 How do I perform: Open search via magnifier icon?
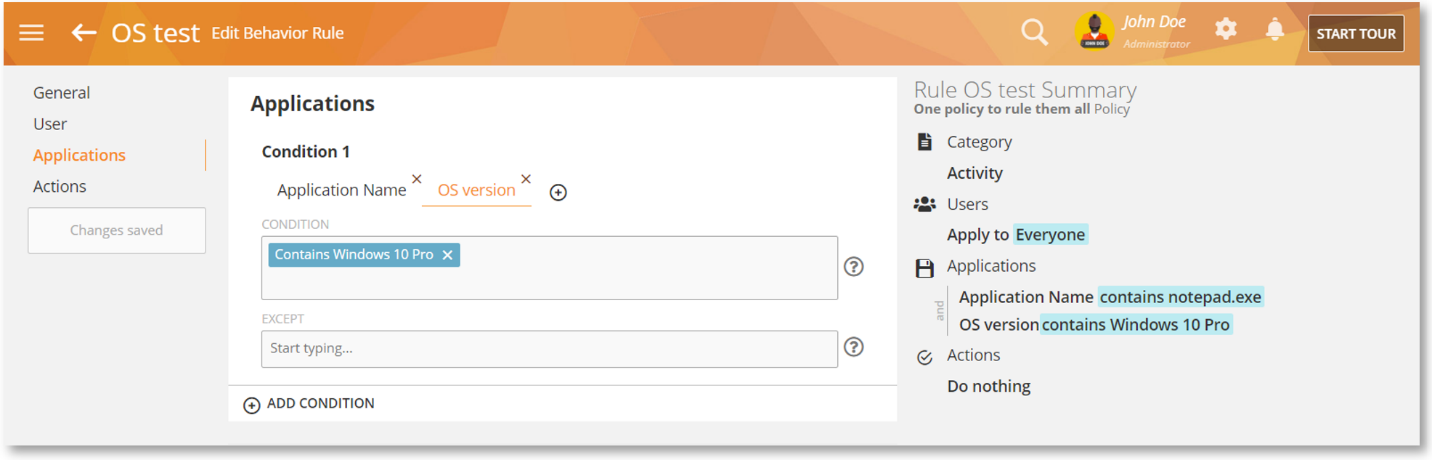click(1034, 33)
